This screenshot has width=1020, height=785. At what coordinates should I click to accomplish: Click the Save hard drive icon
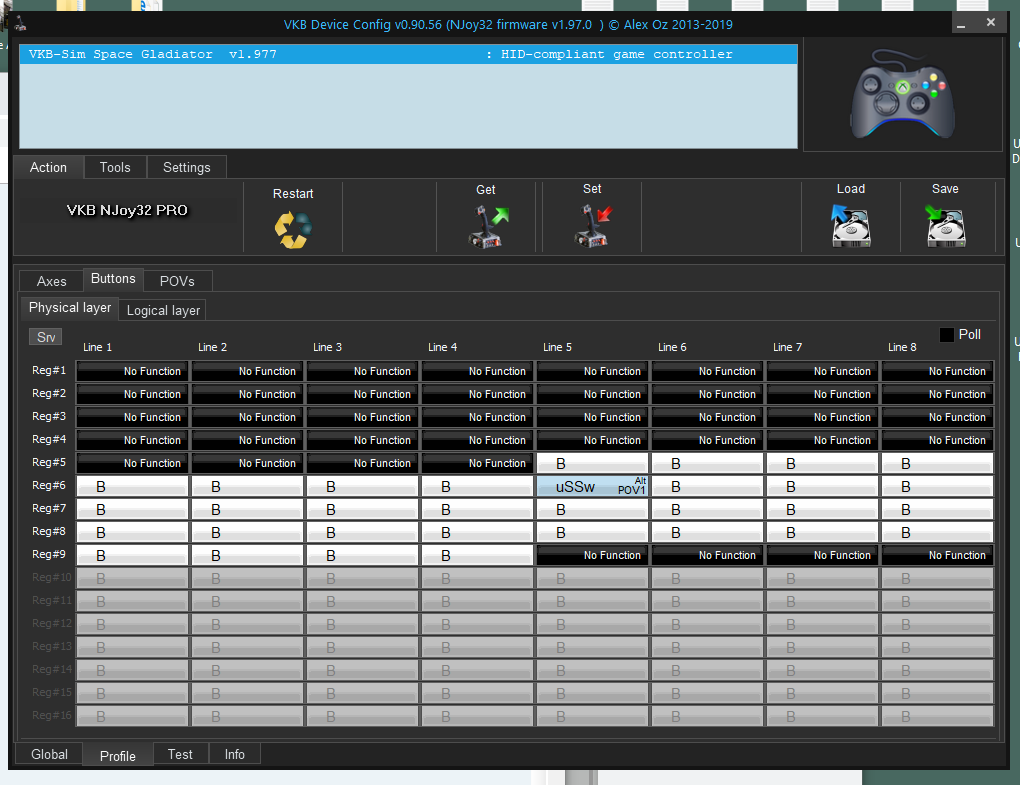click(x=944, y=226)
